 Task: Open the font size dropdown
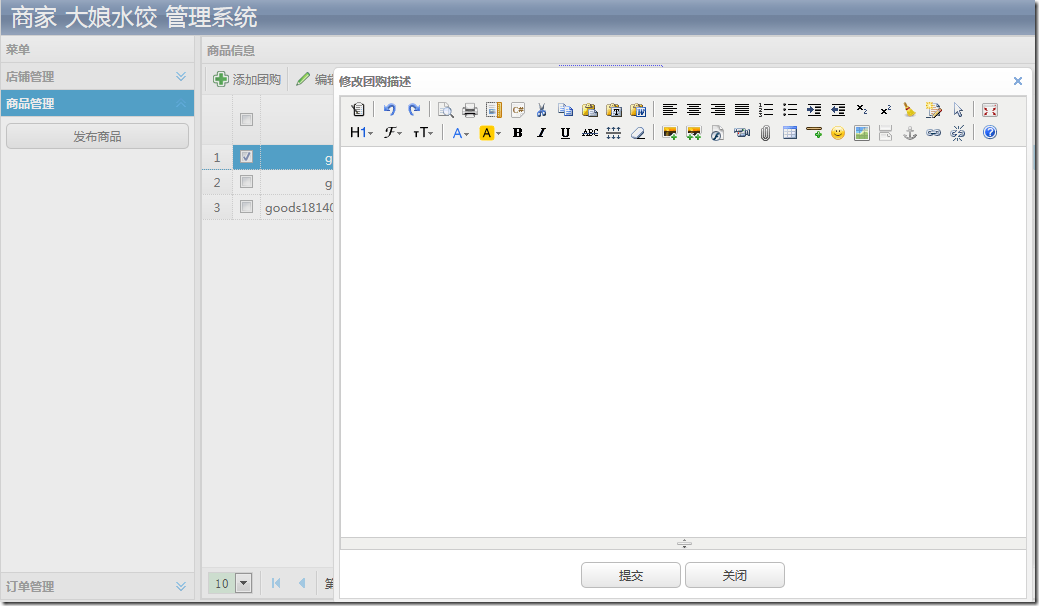pyautogui.click(x=423, y=132)
